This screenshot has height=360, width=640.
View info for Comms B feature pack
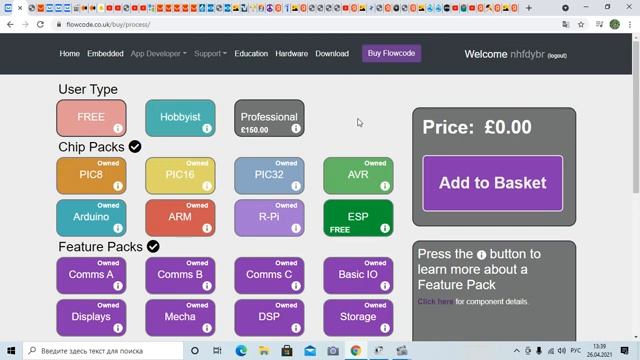[207, 286]
